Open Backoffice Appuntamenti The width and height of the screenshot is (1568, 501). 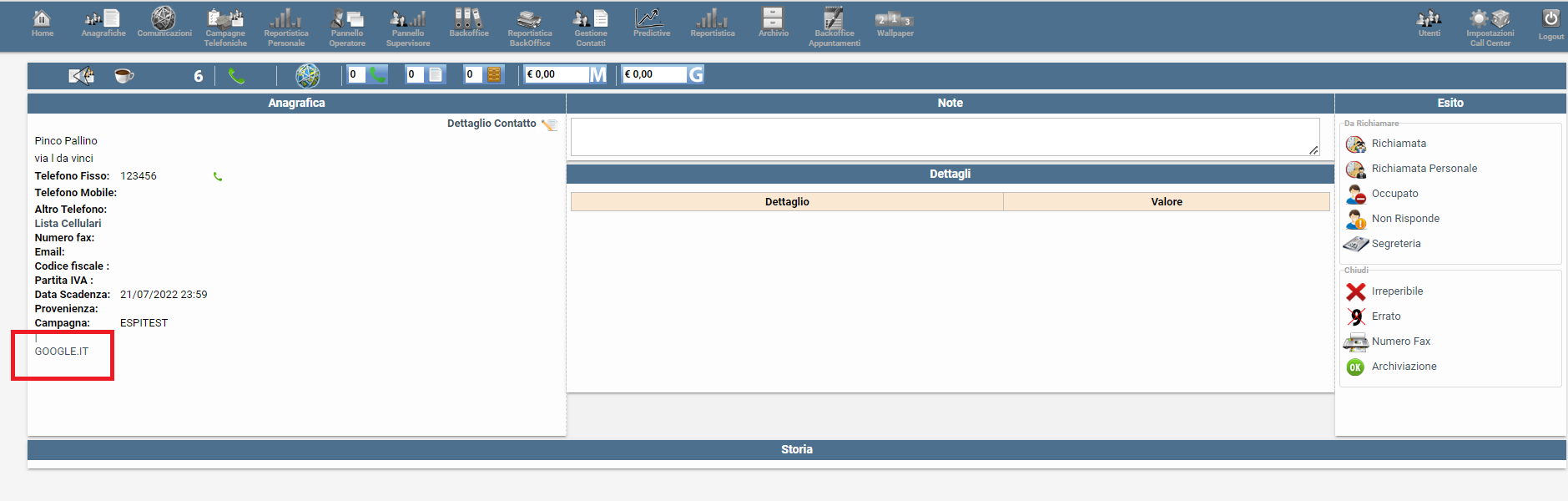tap(834, 27)
